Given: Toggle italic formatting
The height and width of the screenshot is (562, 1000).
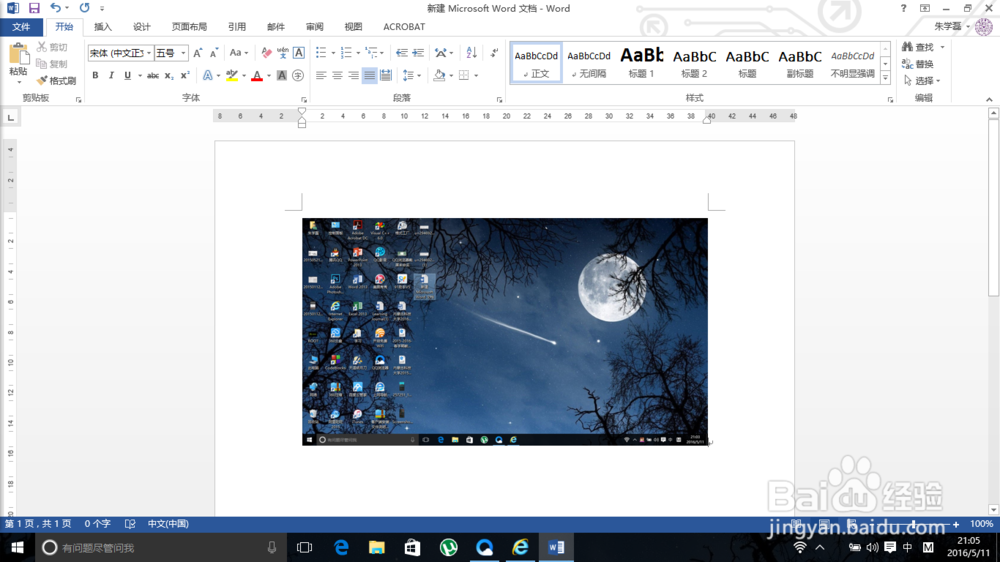Looking at the screenshot, I should click(x=111, y=75).
